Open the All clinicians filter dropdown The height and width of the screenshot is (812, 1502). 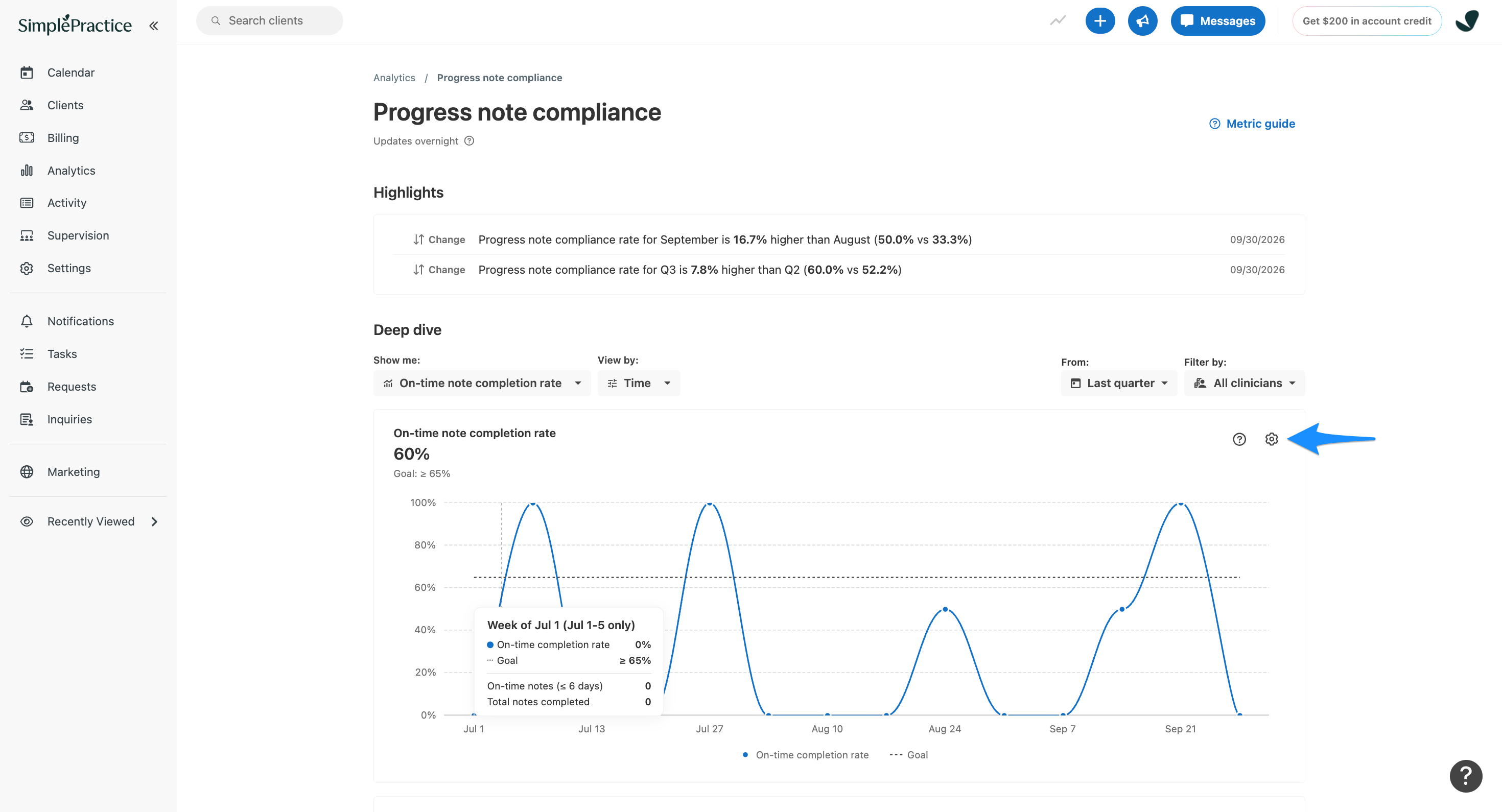click(1245, 383)
